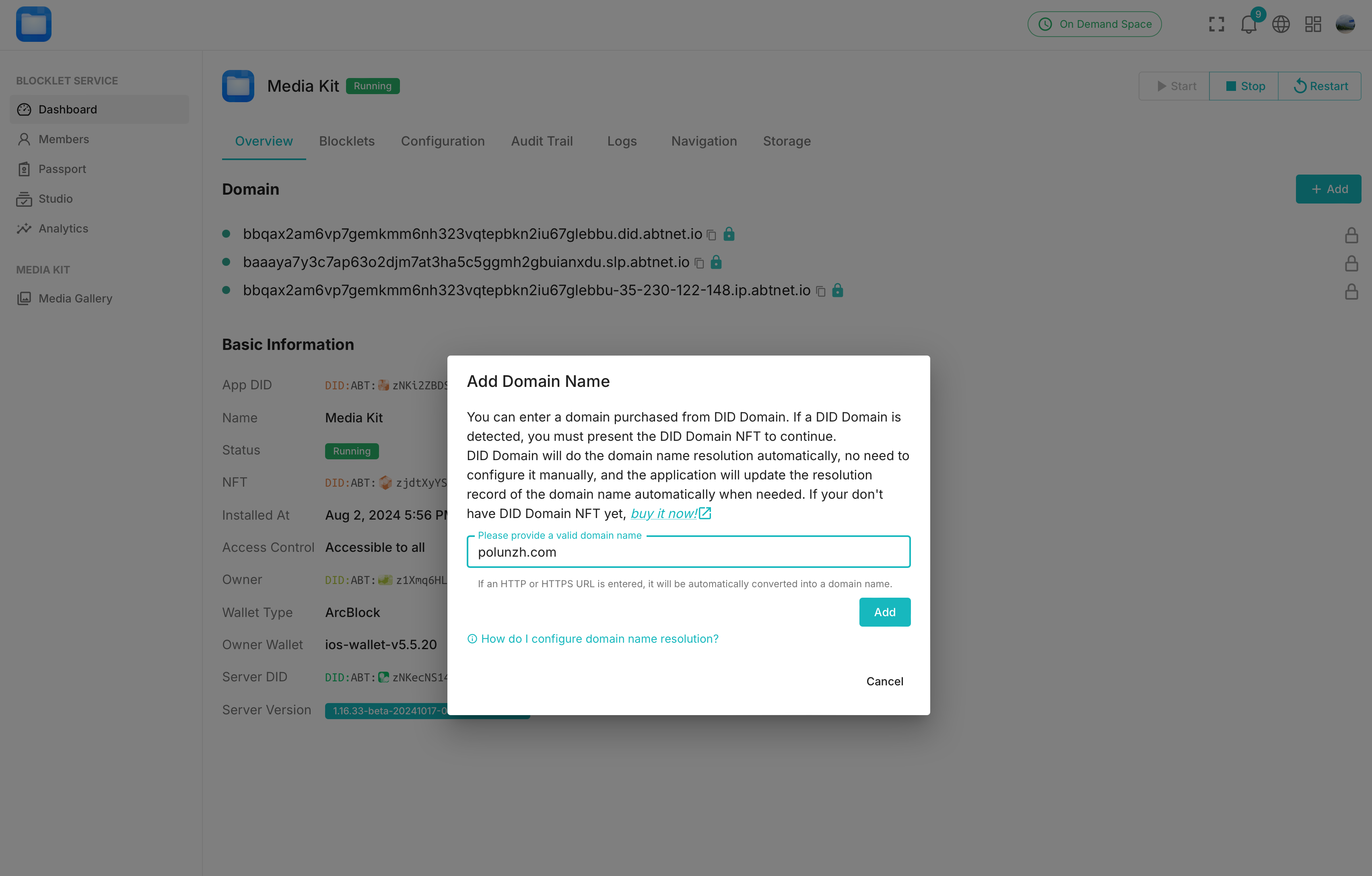1372x876 pixels.
Task: Cancel the Add Domain Name dialog
Action: tap(884, 681)
